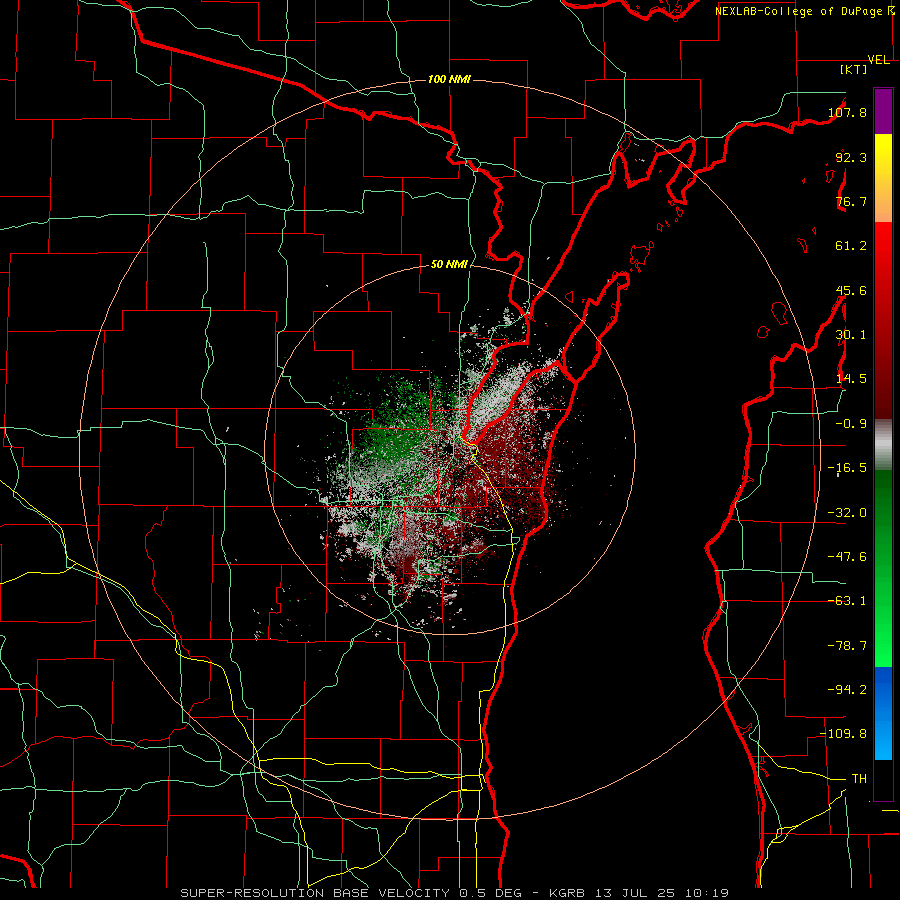Click the 100 NMI range ring label
Viewport: 900px width, 900px height.
pos(449,79)
